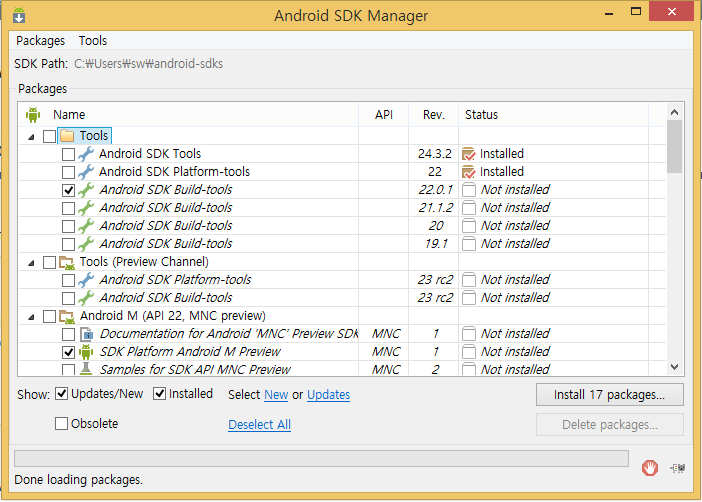
Task: Click the Android SDK Manager title bar icon
Action: (19, 16)
